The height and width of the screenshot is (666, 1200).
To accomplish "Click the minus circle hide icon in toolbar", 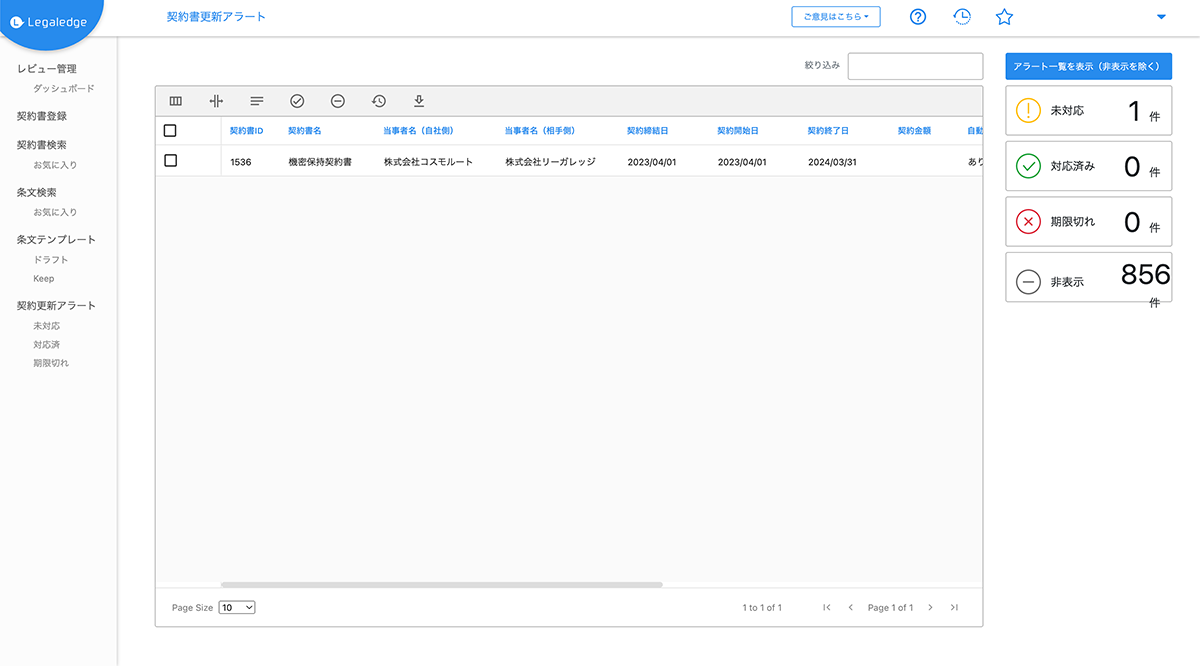I will (x=338, y=101).
